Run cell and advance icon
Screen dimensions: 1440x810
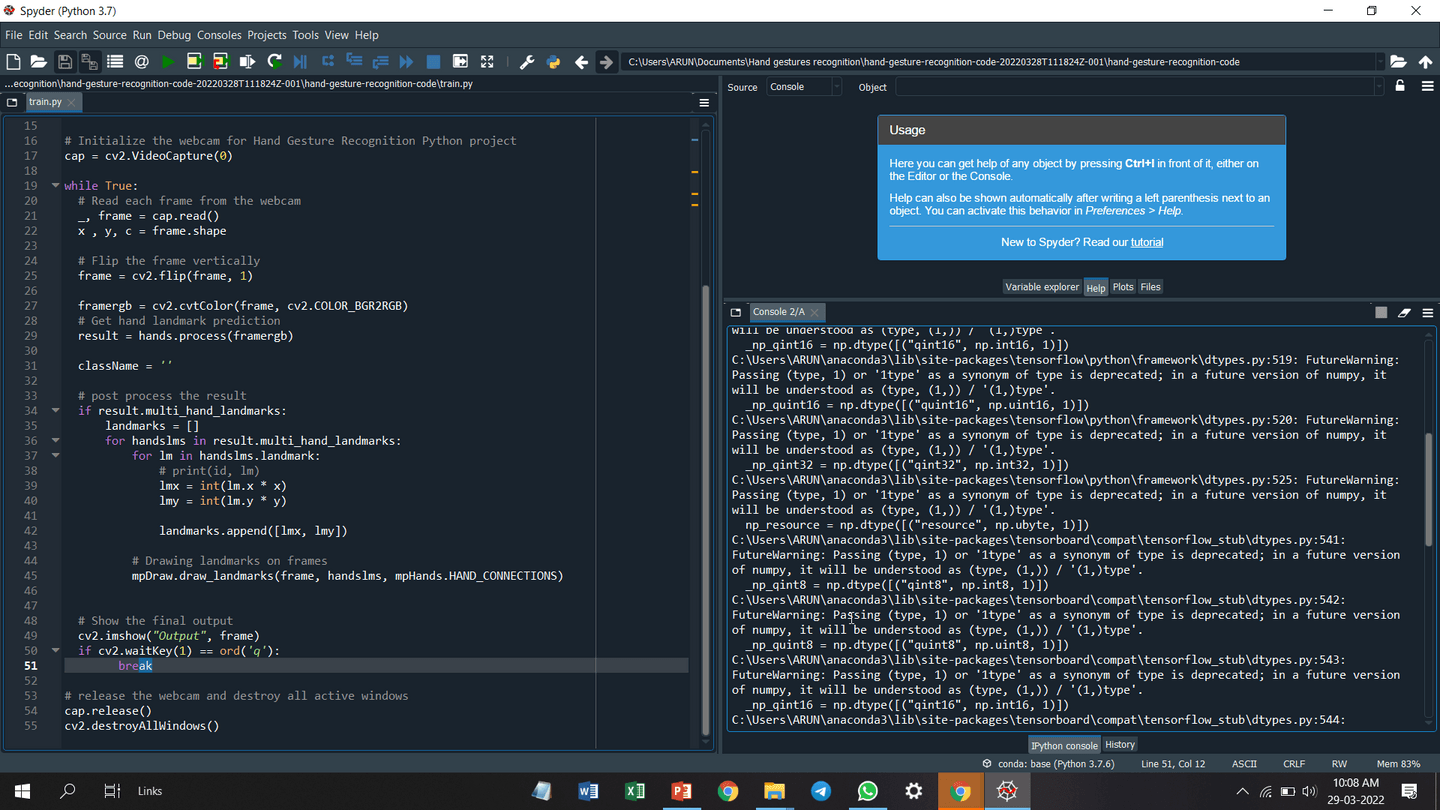(x=220, y=62)
